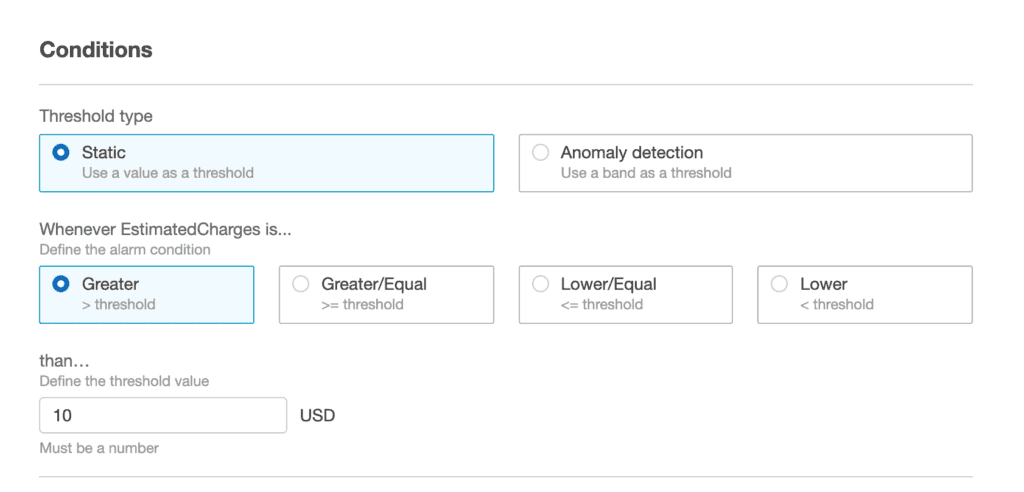Viewport: 1024px width, 492px height.
Task: Choose the Lower/Equal radio button
Action: click(x=540, y=284)
